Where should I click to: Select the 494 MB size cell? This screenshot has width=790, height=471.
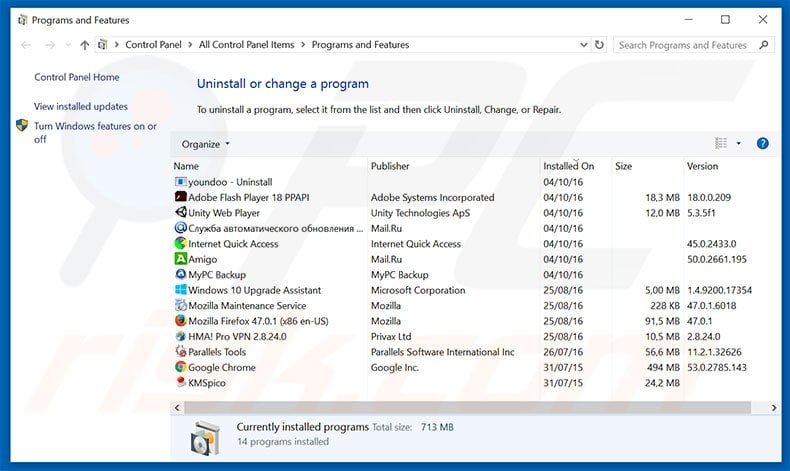663,368
